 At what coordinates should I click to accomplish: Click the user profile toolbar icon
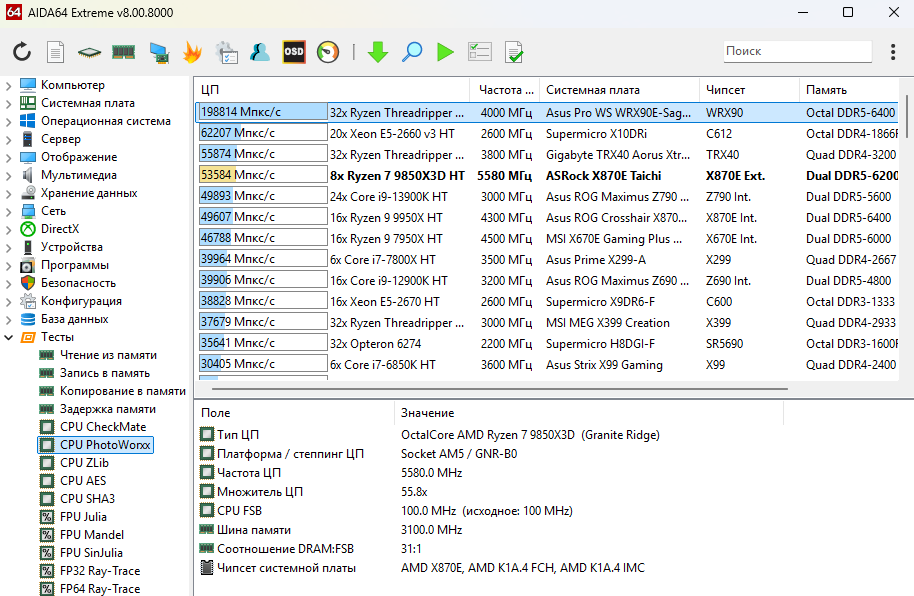[x=259, y=52]
